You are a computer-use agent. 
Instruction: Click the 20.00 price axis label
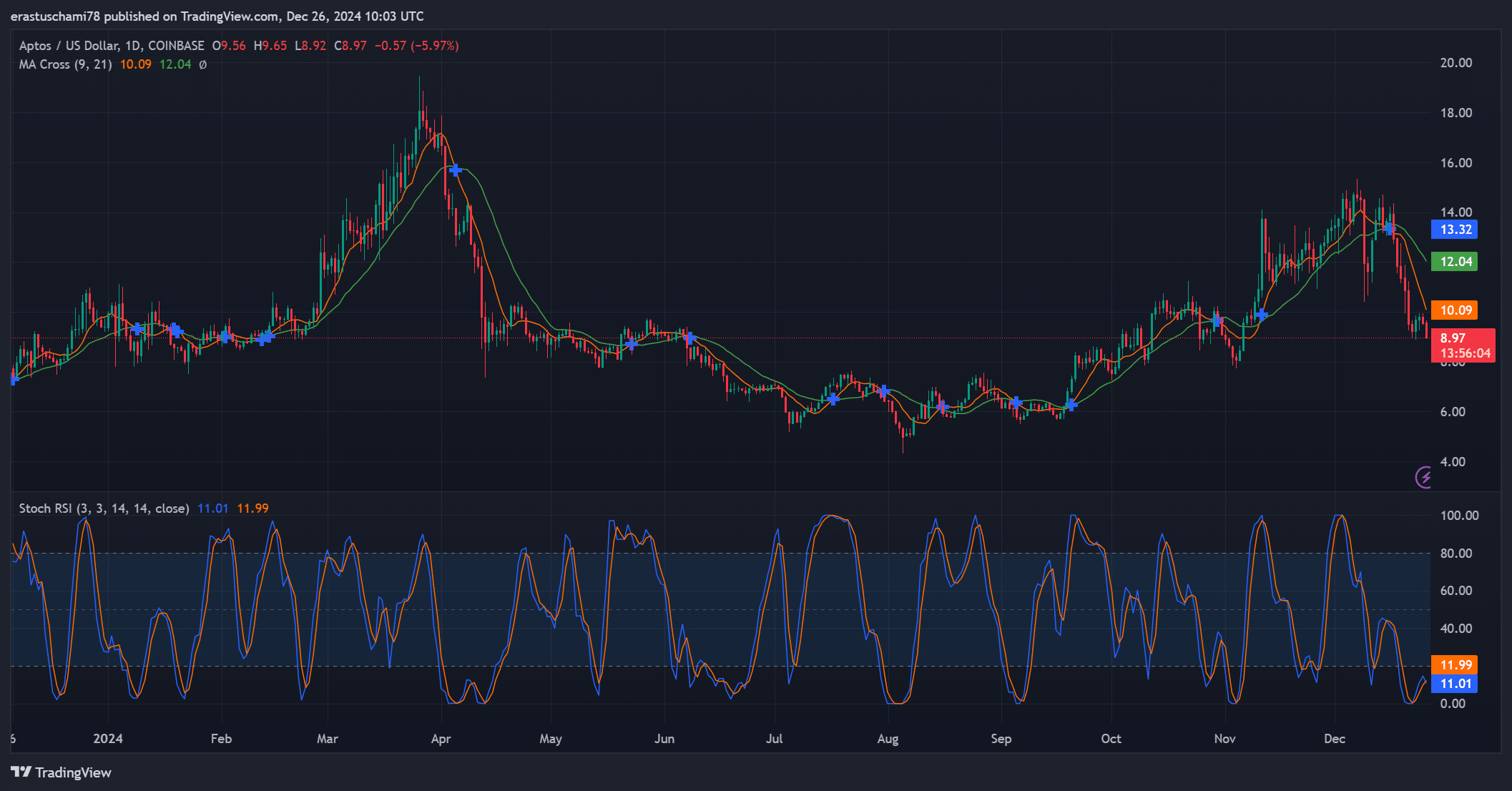(x=1456, y=63)
